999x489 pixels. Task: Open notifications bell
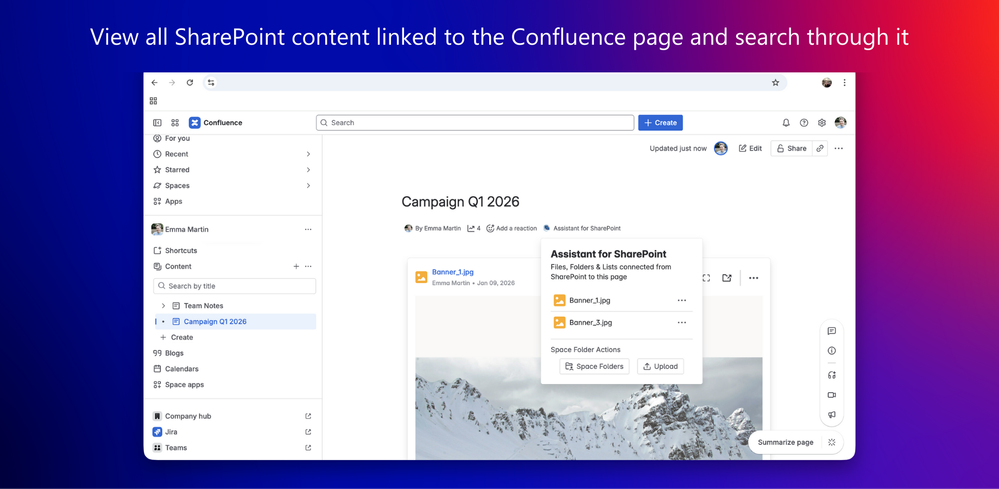tap(786, 123)
